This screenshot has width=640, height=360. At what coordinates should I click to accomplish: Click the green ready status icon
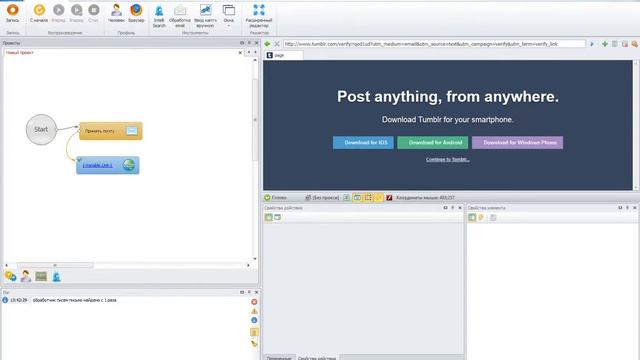[x=267, y=198]
